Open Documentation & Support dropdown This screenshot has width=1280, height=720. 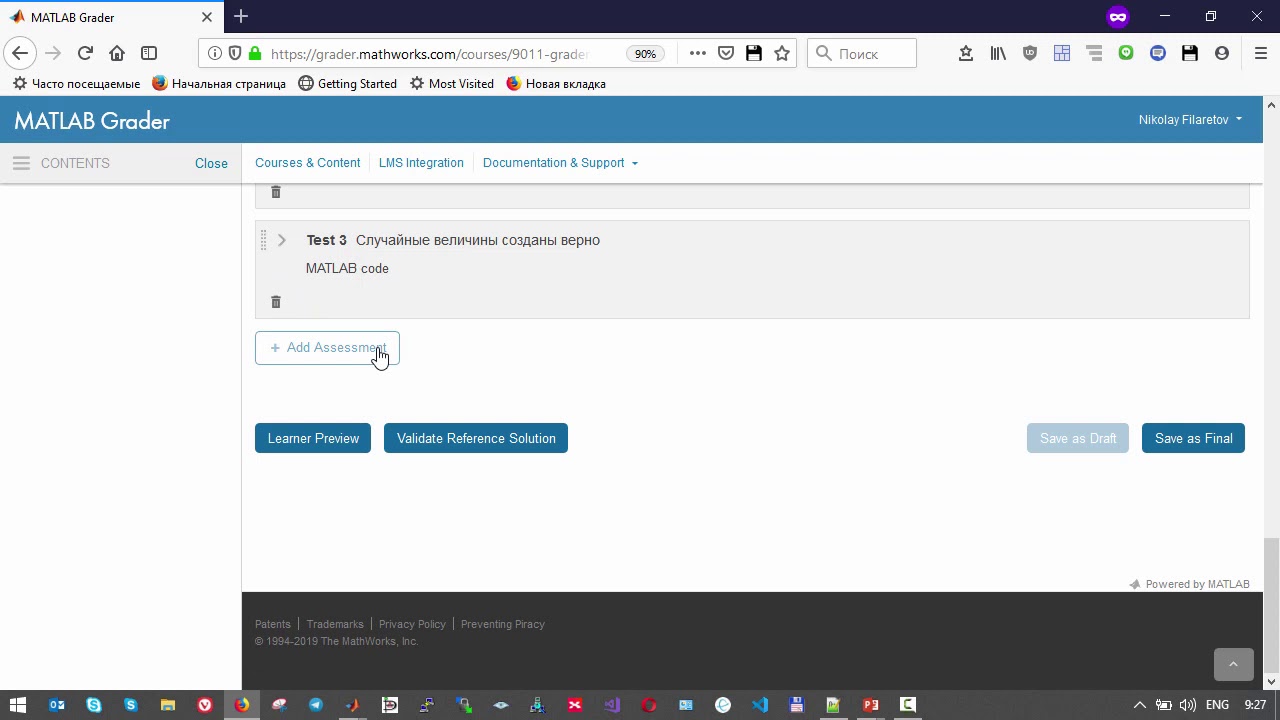click(x=560, y=163)
